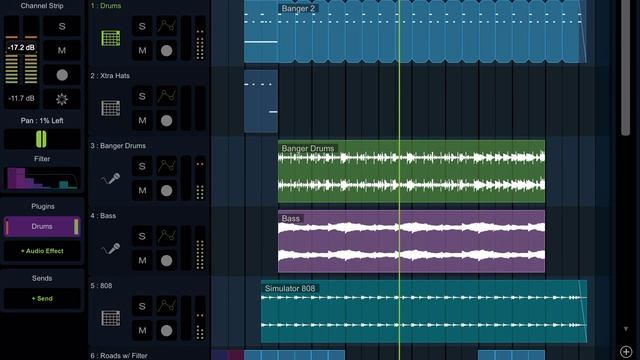This screenshot has width=640, height=360.
Task: Solo the Xtra Hats track
Action: click(x=142, y=96)
